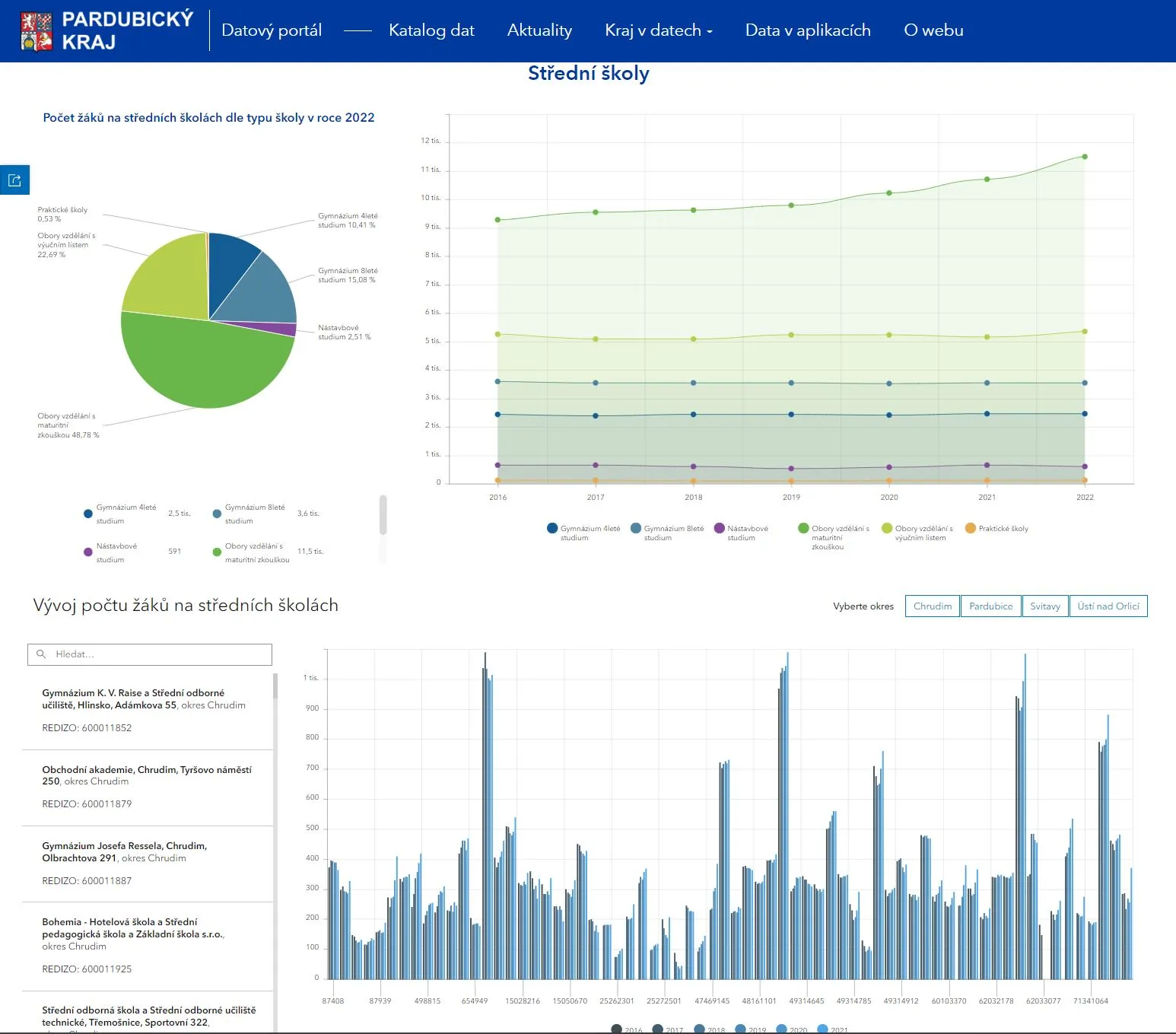Toggle Praktické školy legend in line chart
Viewport: 1176px width, 1034px height.
[996, 528]
